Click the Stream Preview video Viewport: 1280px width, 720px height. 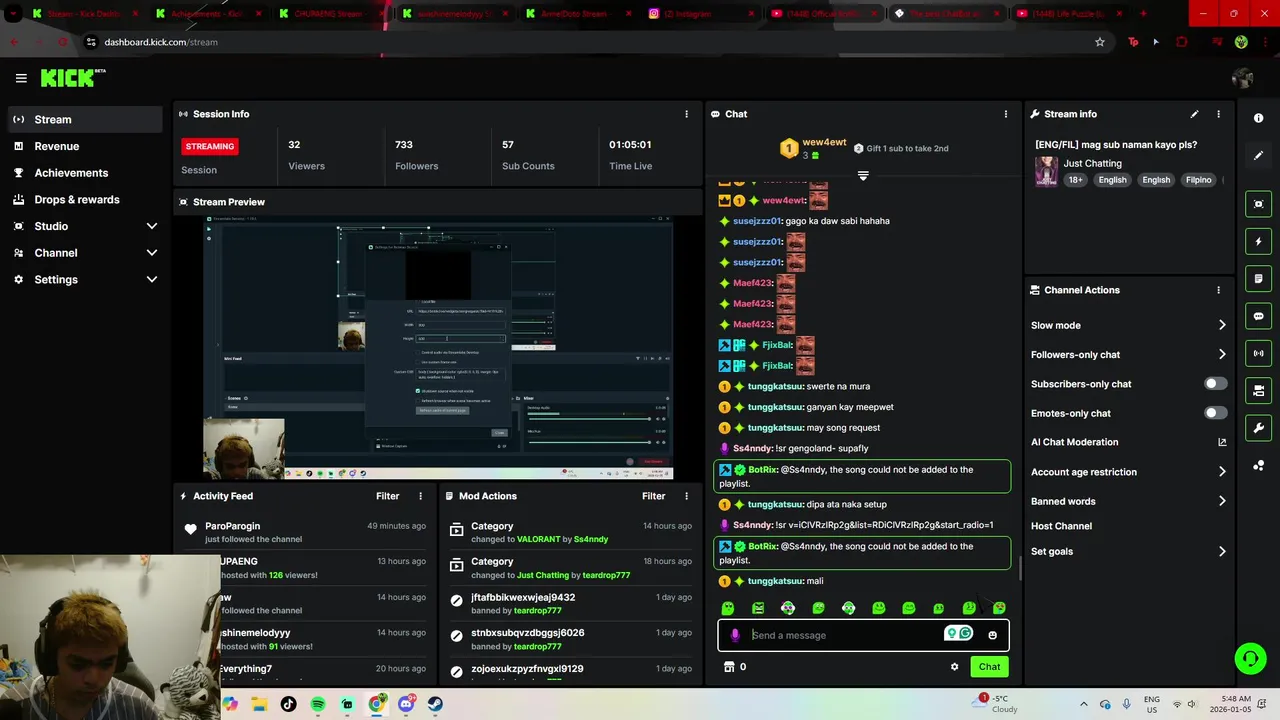438,347
